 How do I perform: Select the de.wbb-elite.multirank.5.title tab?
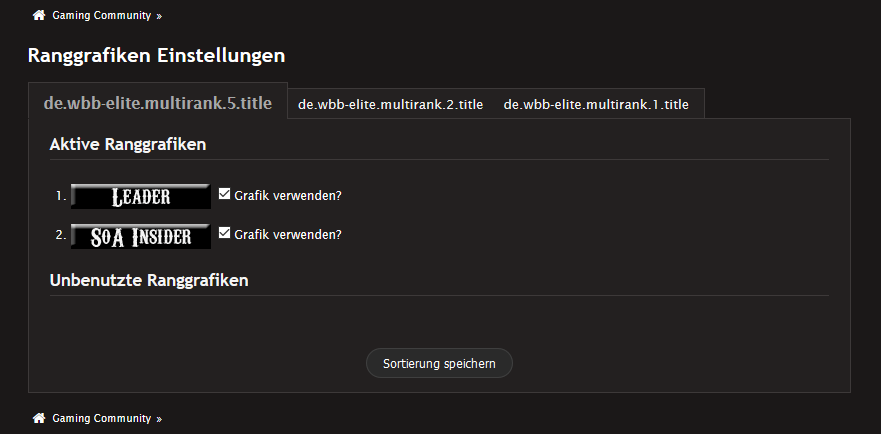[158, 103]
